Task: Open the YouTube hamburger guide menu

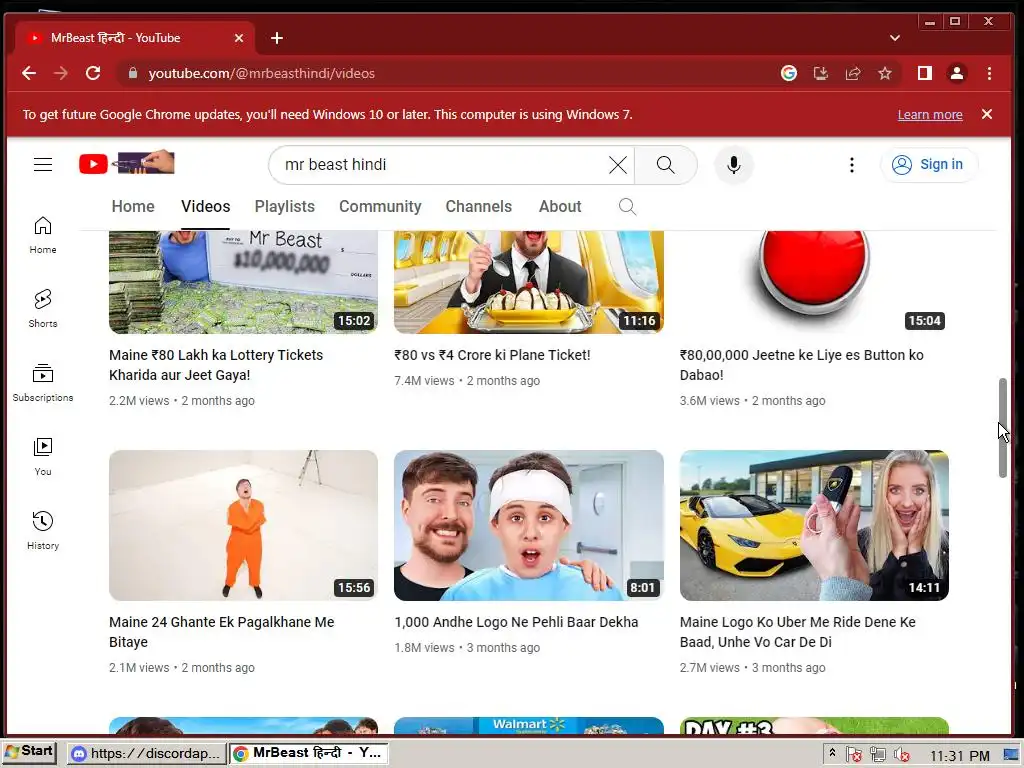Action: point(43,165)
